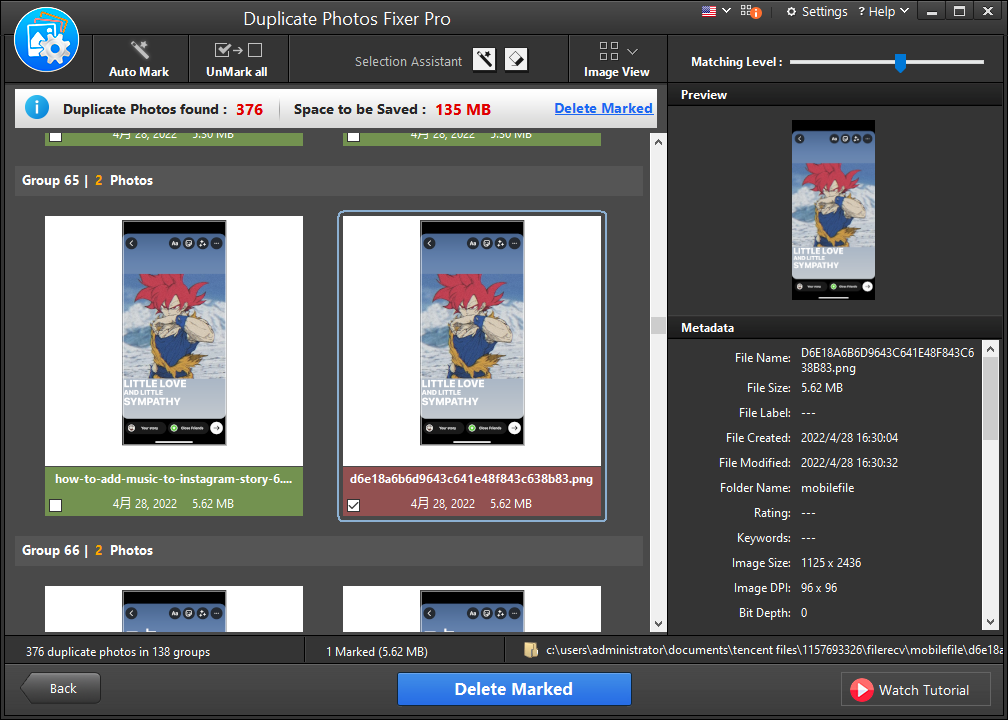Screen dimensions: 1008x720
Task: Click the Metadata panel scrollbar thumb
Action: pos(991,399)
